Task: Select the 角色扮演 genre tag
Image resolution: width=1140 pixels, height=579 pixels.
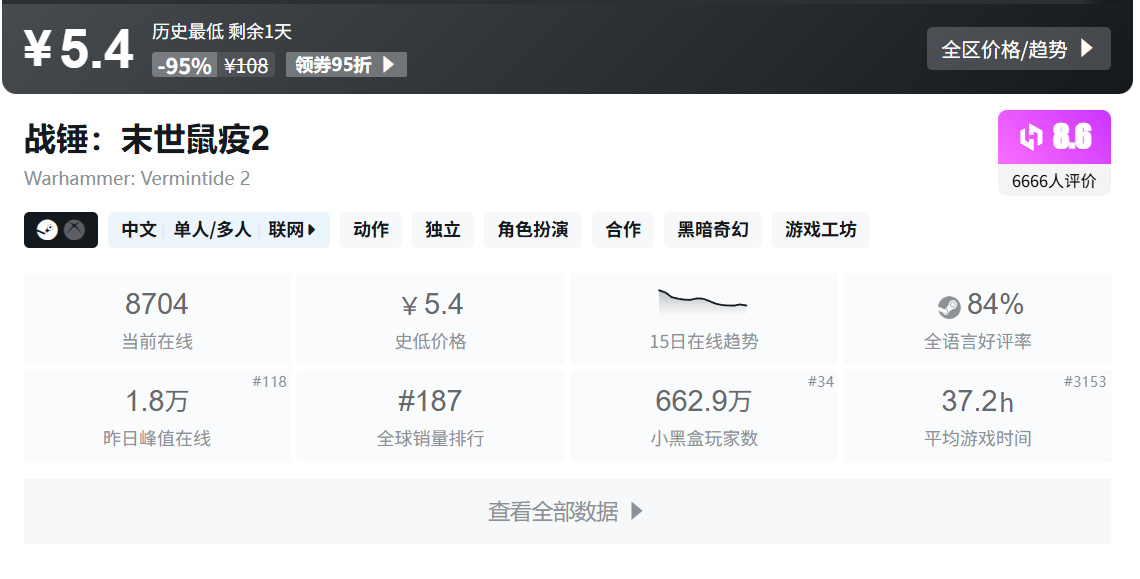Action: point(533,230)
